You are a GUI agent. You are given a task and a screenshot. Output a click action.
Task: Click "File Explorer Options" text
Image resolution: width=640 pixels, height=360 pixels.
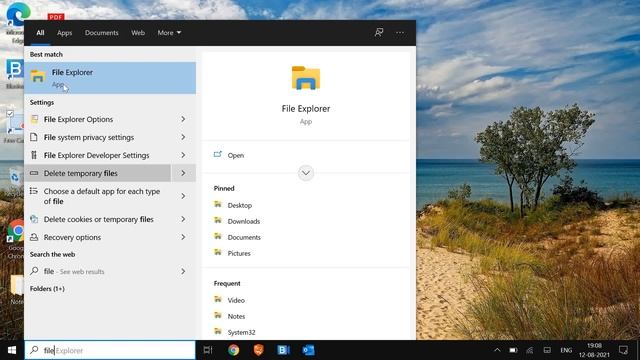coord(78,119)
